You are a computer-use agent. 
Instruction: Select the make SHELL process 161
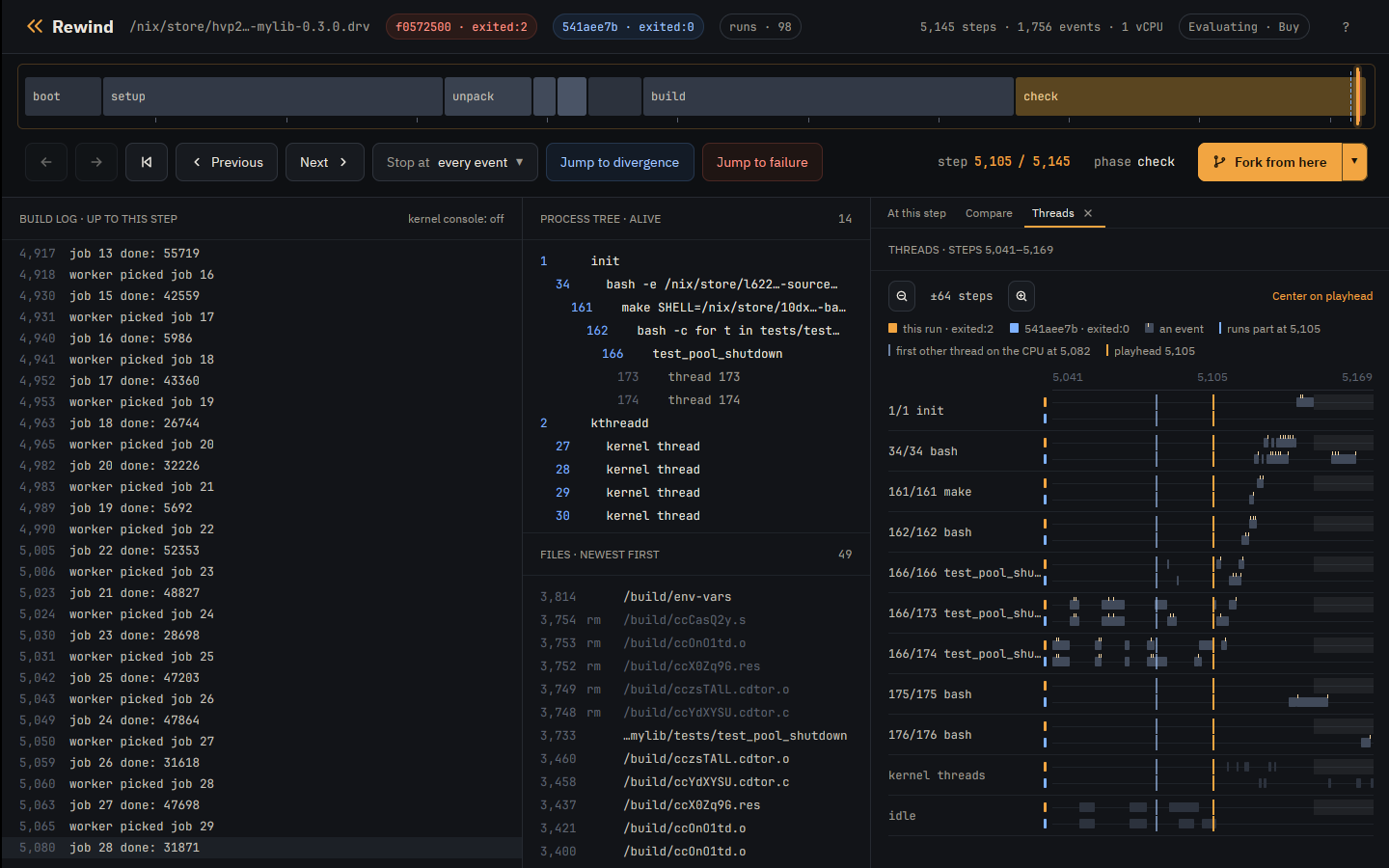click(x=695, y=308)
